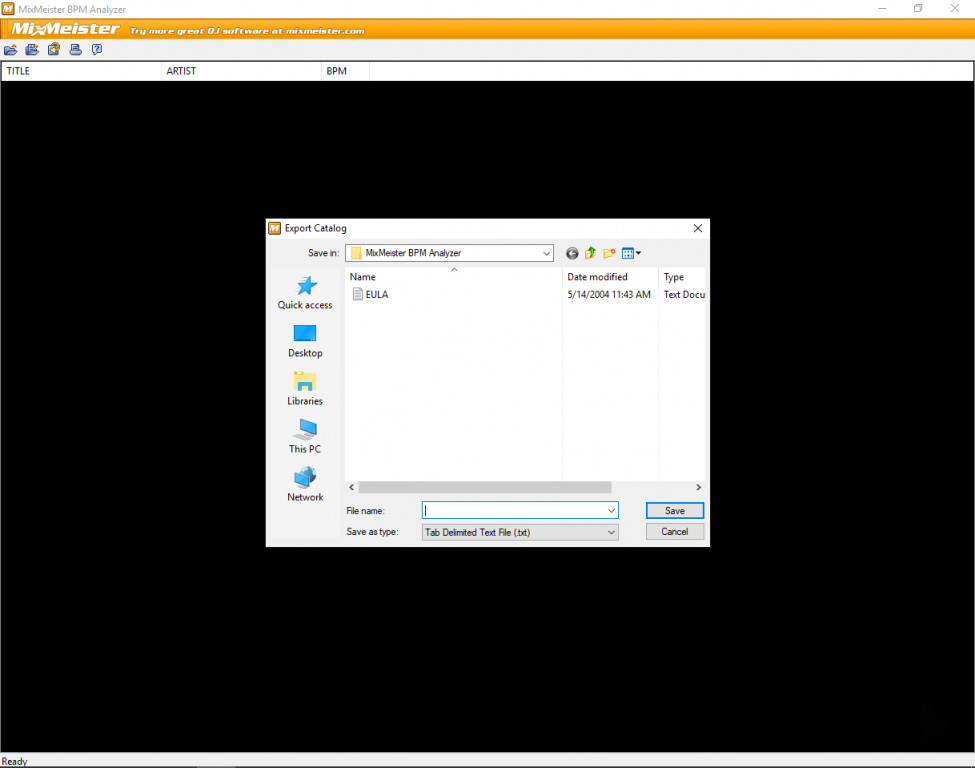Click the Cancel button

(675, 532)
